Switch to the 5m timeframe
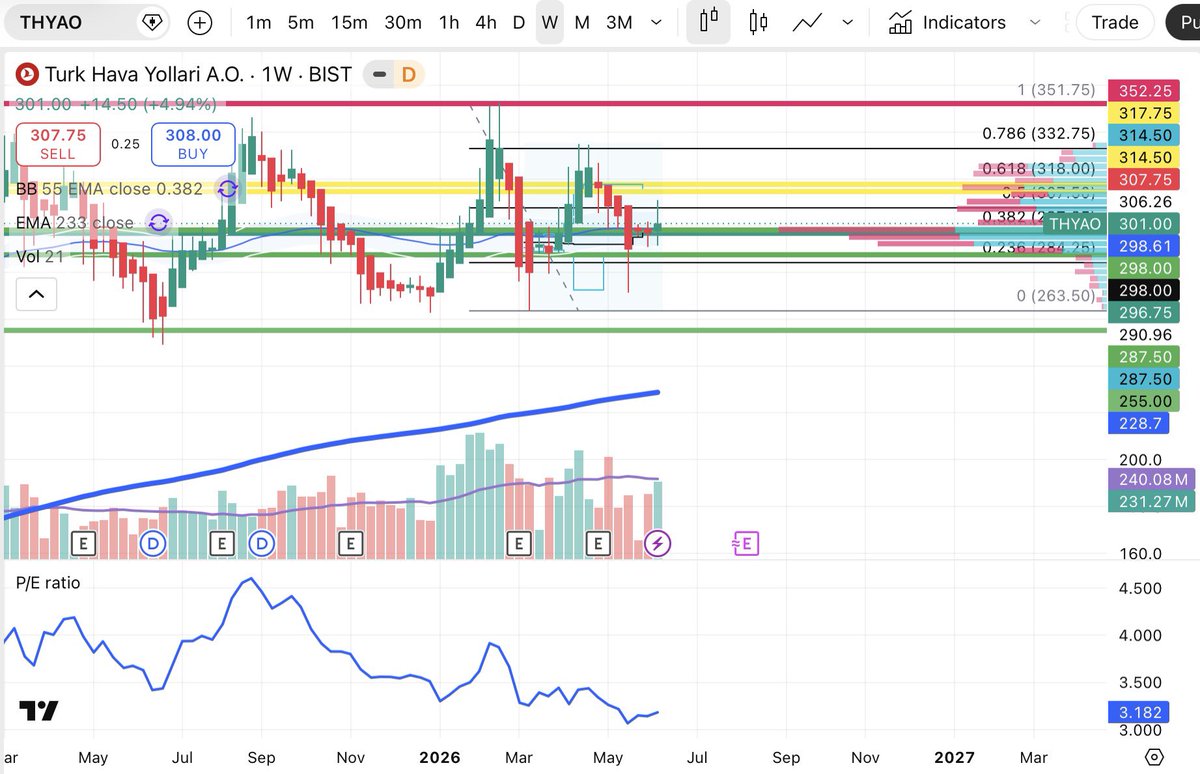This screenshot has height=774, width=1200. pos(300,22)
